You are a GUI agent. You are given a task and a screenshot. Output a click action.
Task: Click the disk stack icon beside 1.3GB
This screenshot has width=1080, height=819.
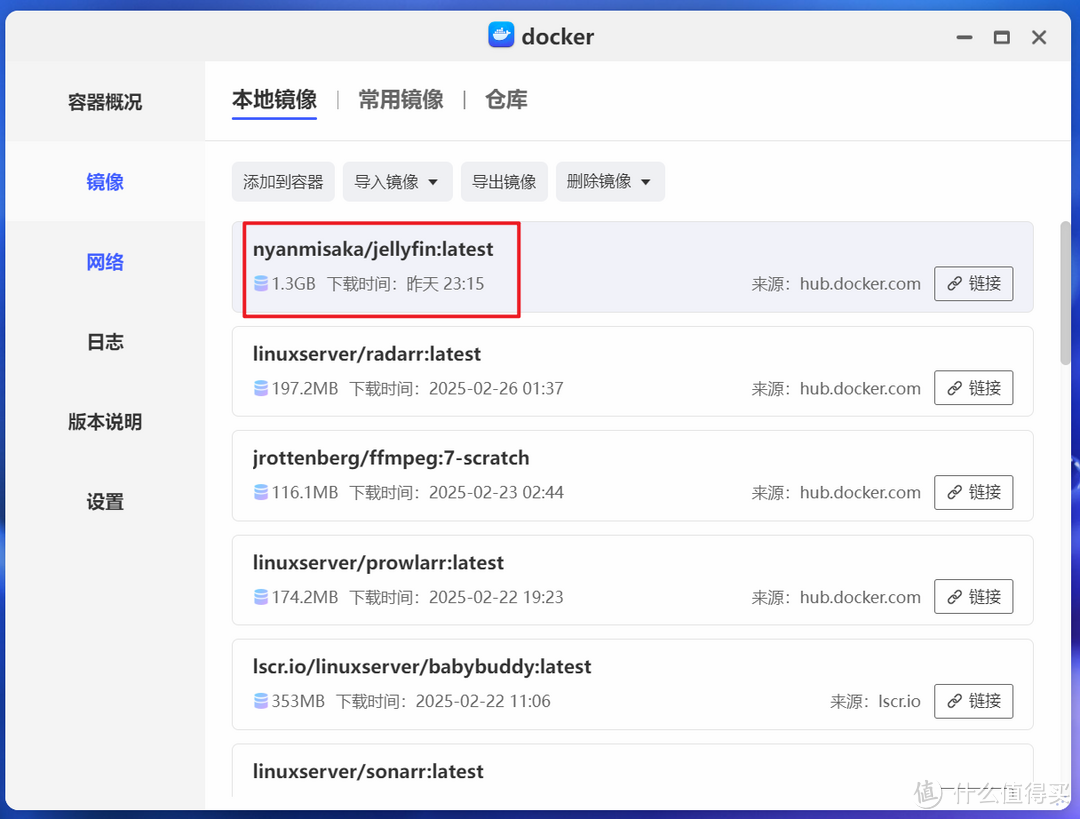tap(260, 284)
